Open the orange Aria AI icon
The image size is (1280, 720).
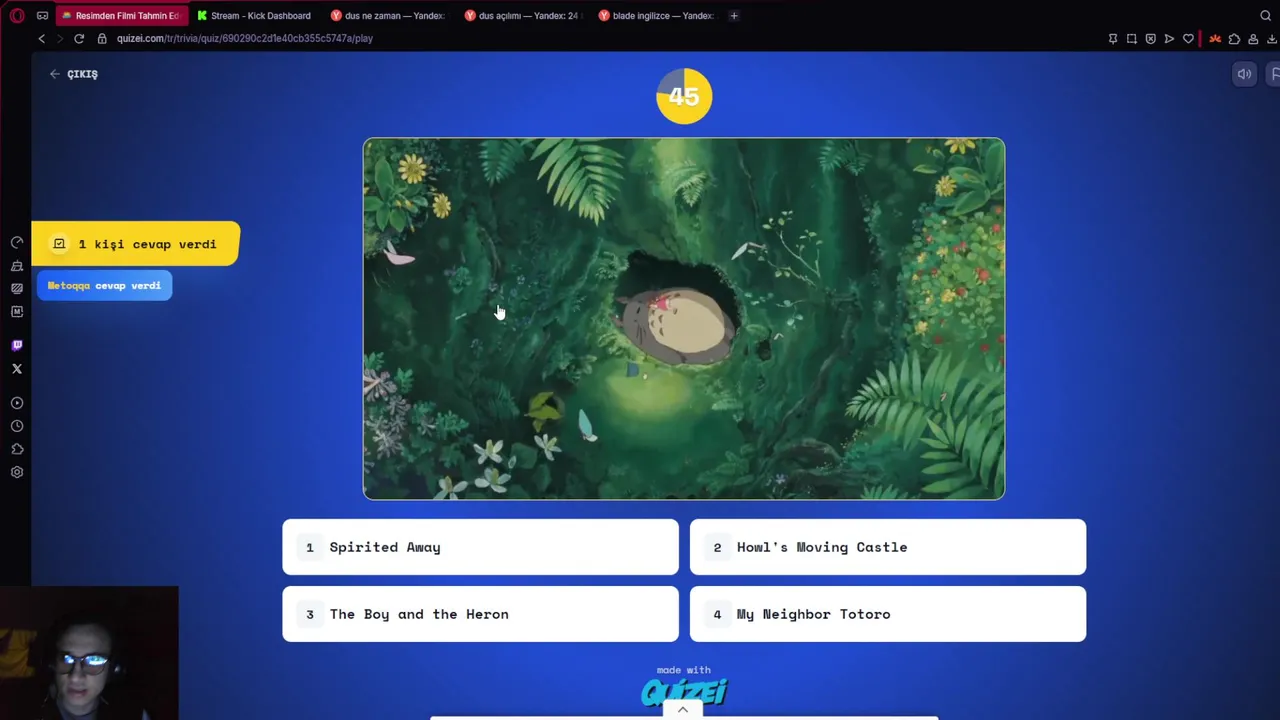pyautogui.click(x=1215, y=39)
